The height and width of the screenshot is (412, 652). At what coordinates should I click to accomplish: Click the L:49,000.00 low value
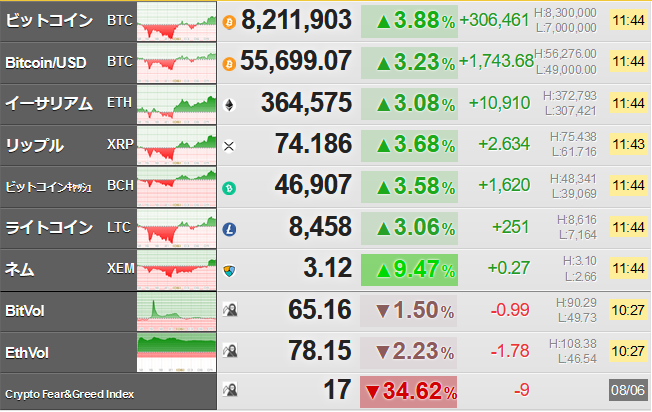pos(566,70)
